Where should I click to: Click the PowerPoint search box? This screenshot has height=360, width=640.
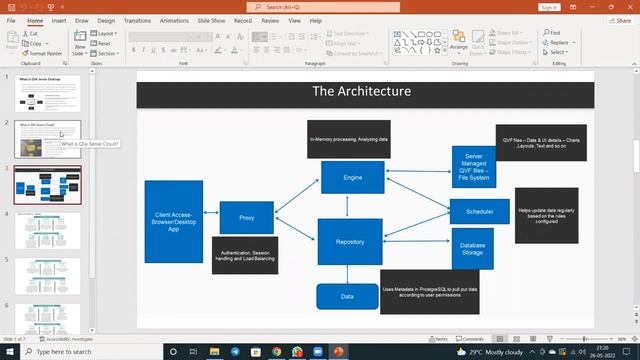(x=323, y=7)
